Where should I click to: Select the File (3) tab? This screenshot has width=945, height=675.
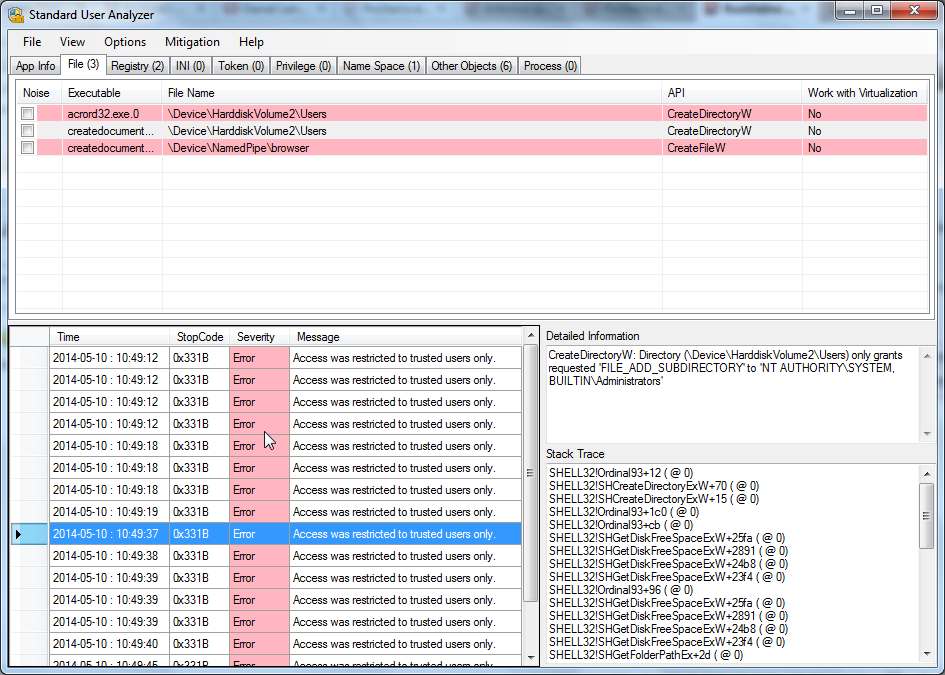84,64
